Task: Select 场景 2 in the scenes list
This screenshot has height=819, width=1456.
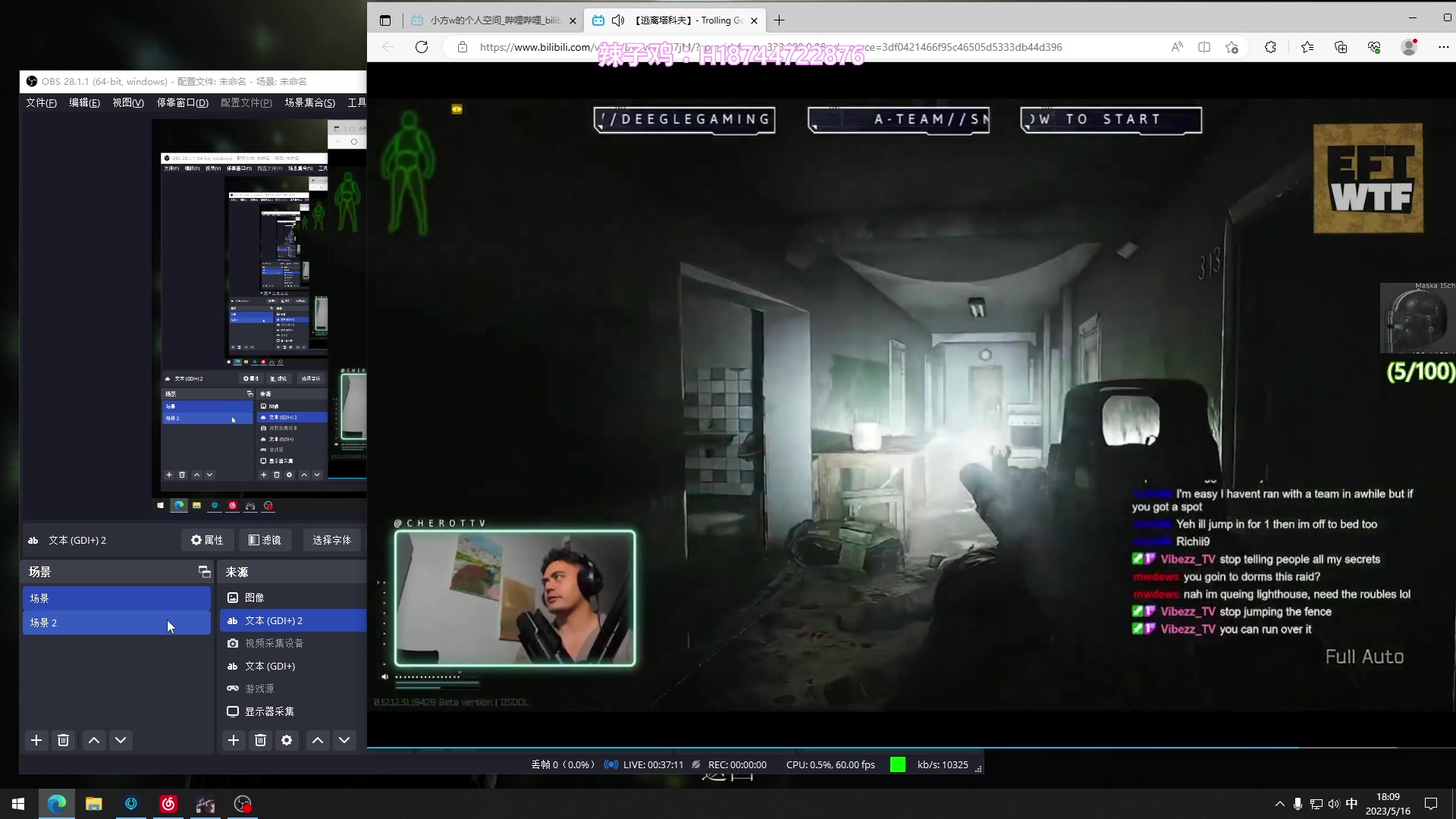Action: point(117,623)
